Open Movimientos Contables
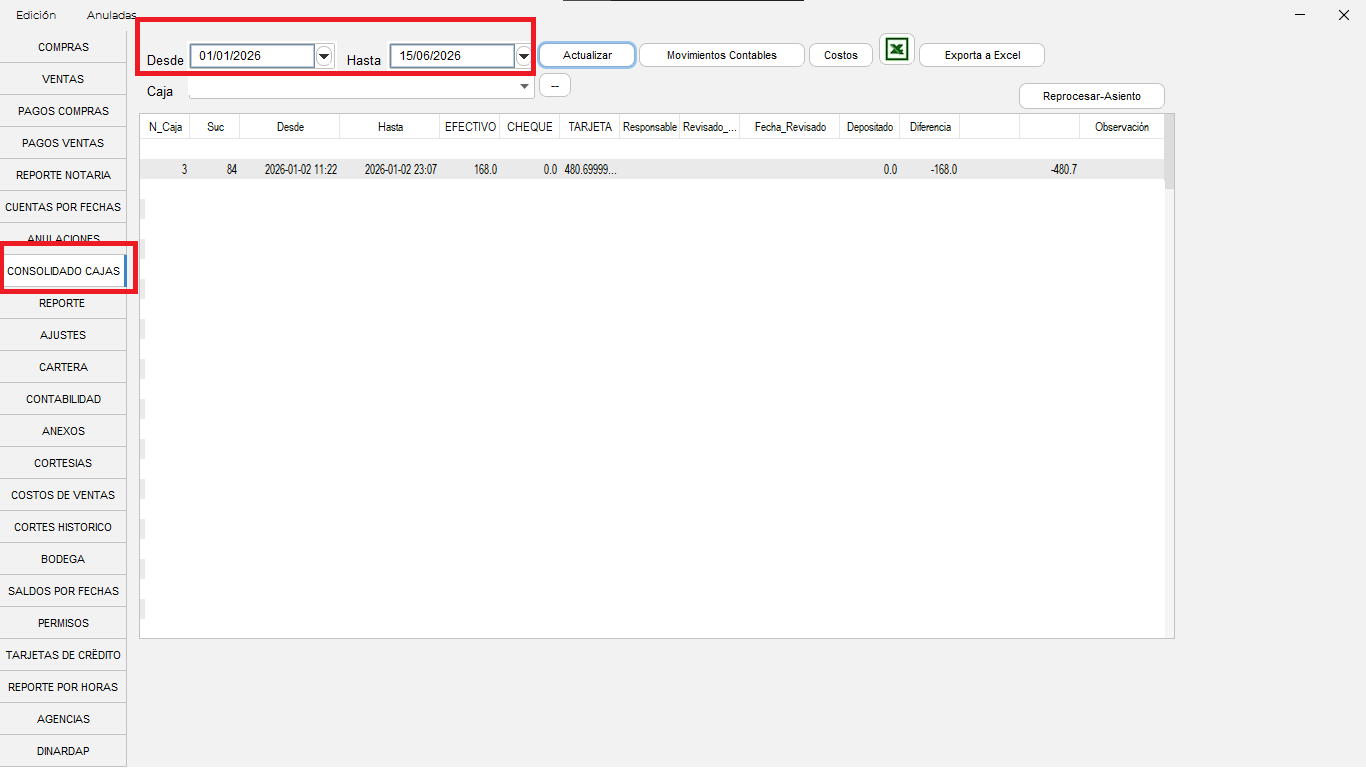This screenshot has width=1366, height=768. click(x=722, y=55)
